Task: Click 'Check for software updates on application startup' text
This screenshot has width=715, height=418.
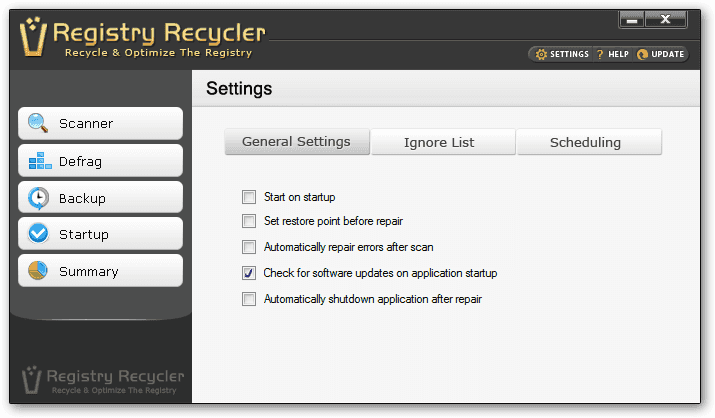Action: point(380,273)
